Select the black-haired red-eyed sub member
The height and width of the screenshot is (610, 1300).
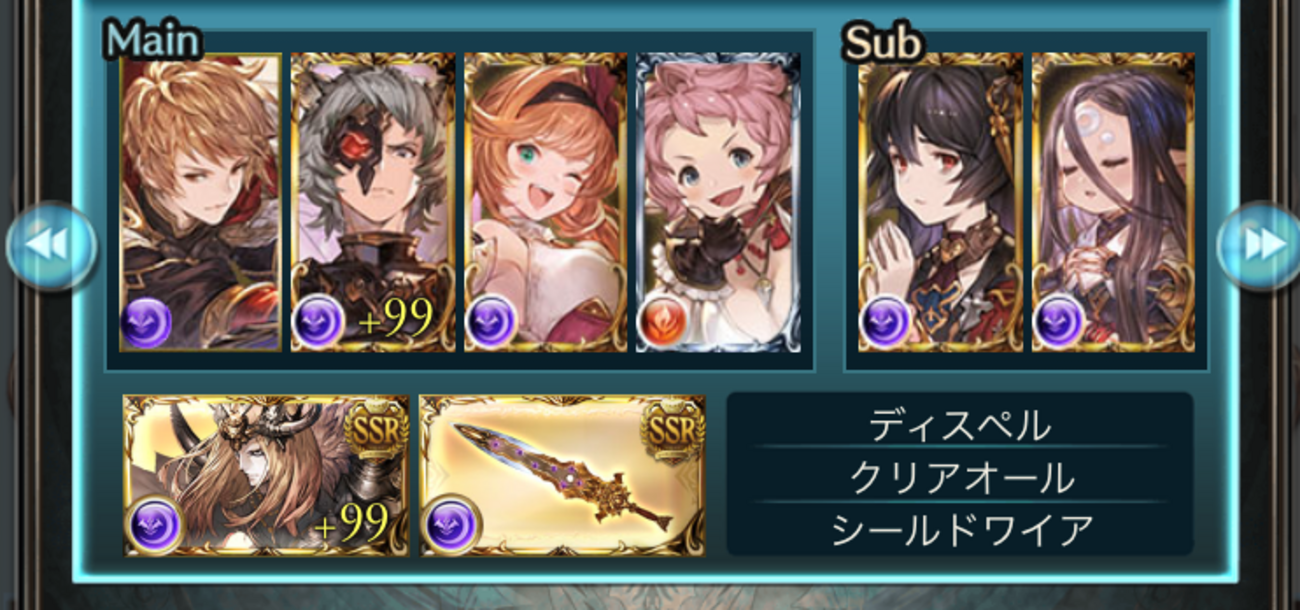click(940, 203)
